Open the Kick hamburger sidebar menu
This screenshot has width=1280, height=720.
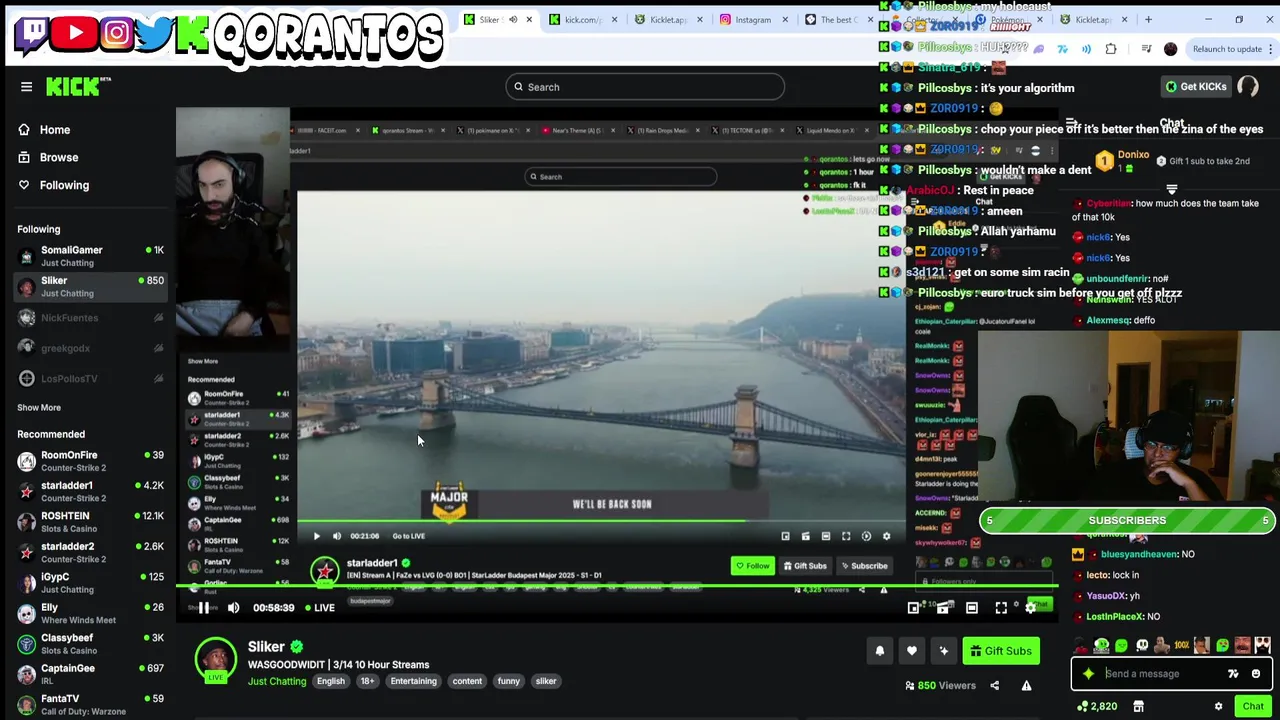pyautogui.click(x=27, y=87)
